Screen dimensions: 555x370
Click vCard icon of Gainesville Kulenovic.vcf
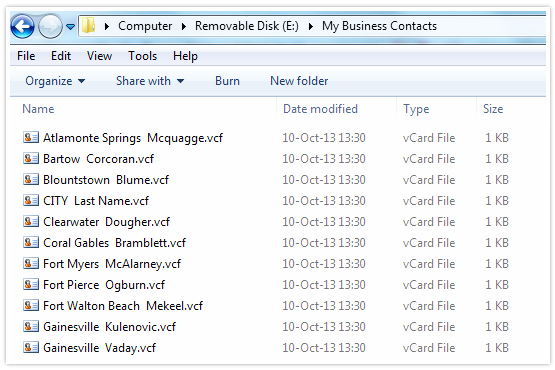point(31,326)
